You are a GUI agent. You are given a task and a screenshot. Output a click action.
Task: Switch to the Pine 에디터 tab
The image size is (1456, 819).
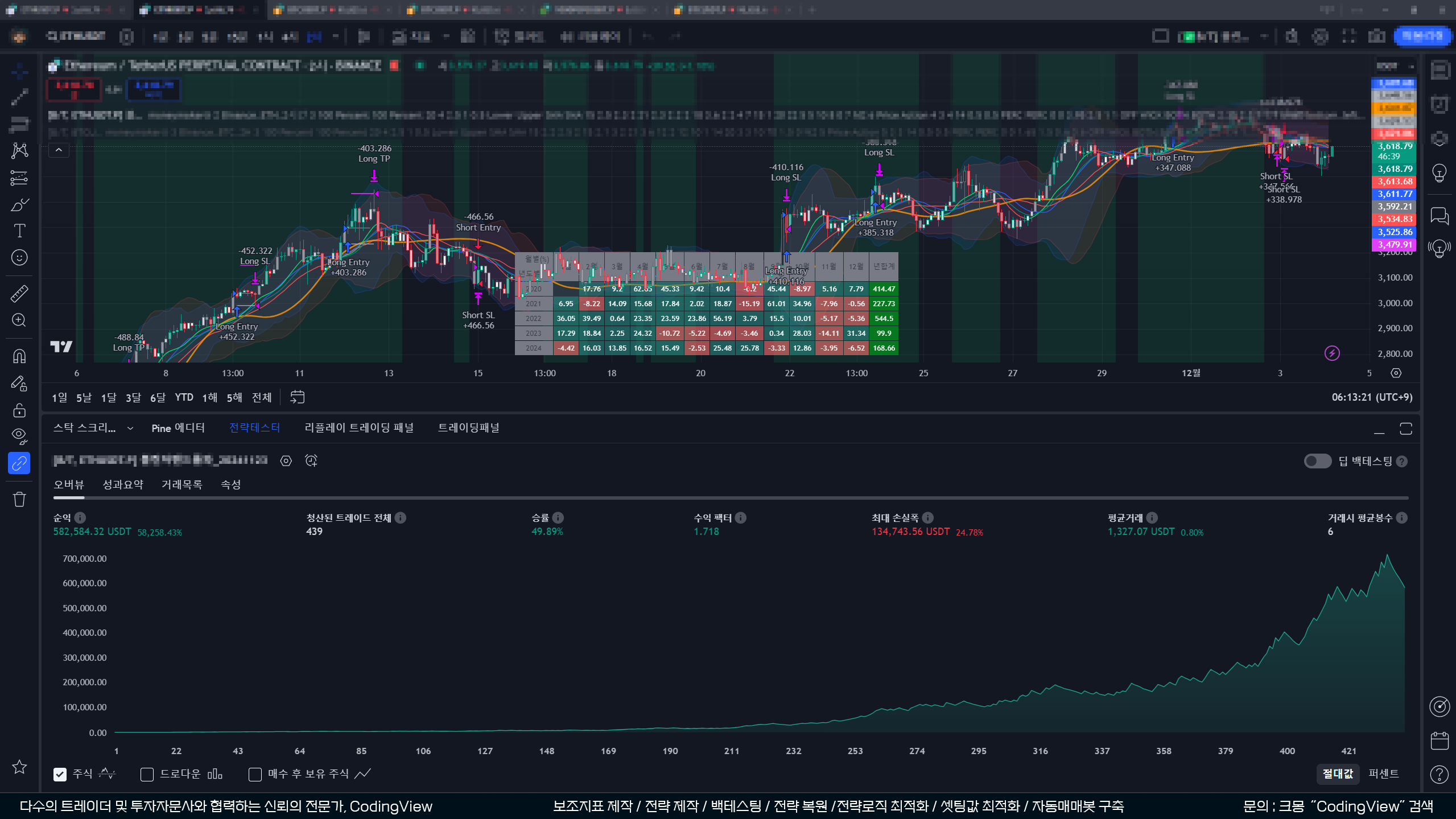[178, 428]
